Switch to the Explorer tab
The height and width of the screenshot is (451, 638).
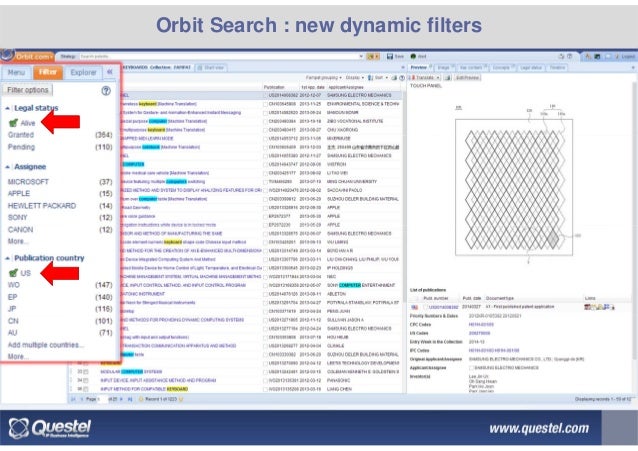pos(83,72)
